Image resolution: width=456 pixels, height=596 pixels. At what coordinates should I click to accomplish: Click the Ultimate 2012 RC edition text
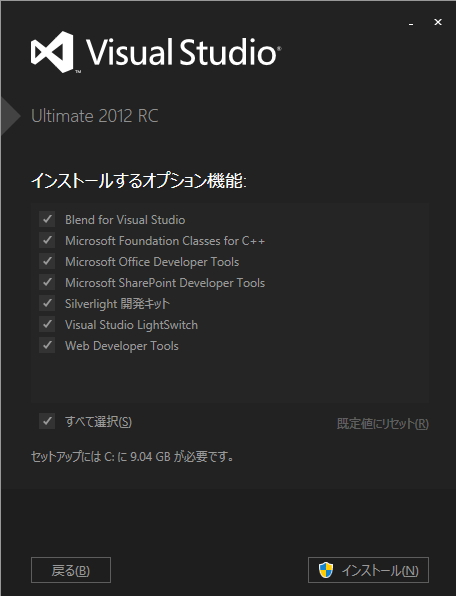tap(95, 116)
